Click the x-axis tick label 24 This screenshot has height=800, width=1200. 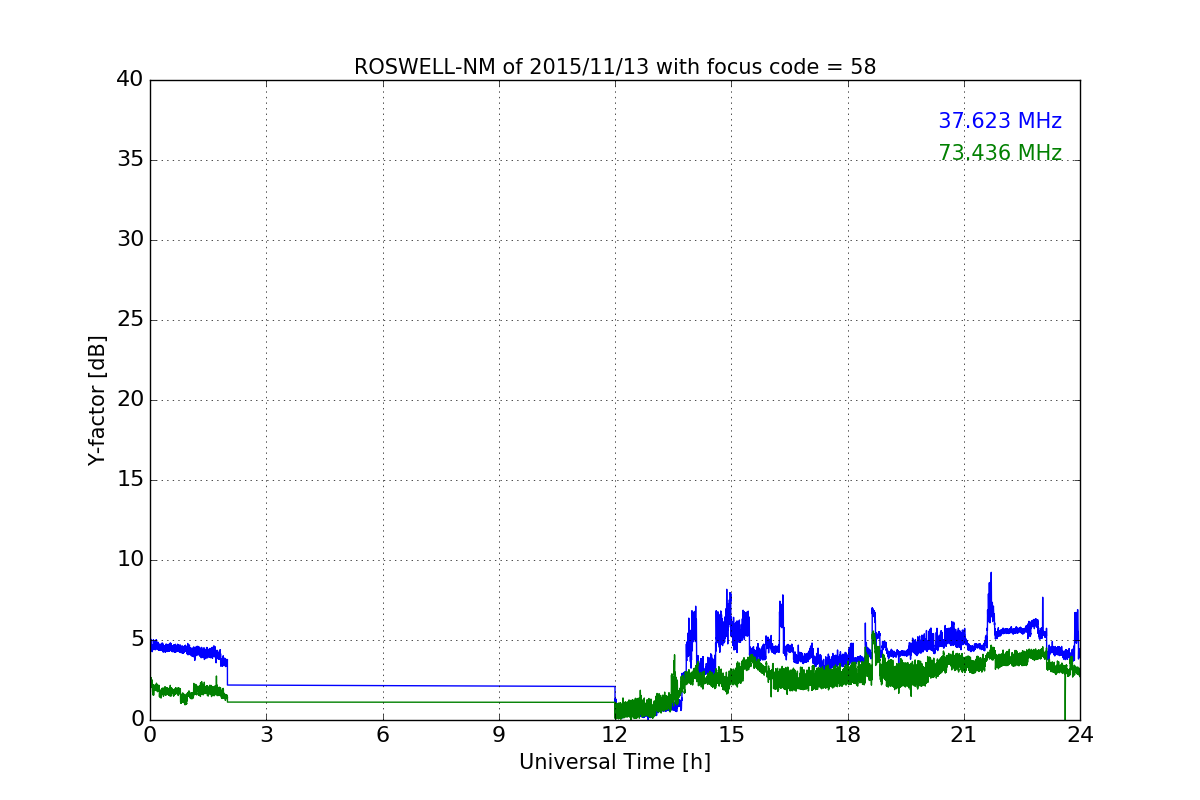[1080, 735]
